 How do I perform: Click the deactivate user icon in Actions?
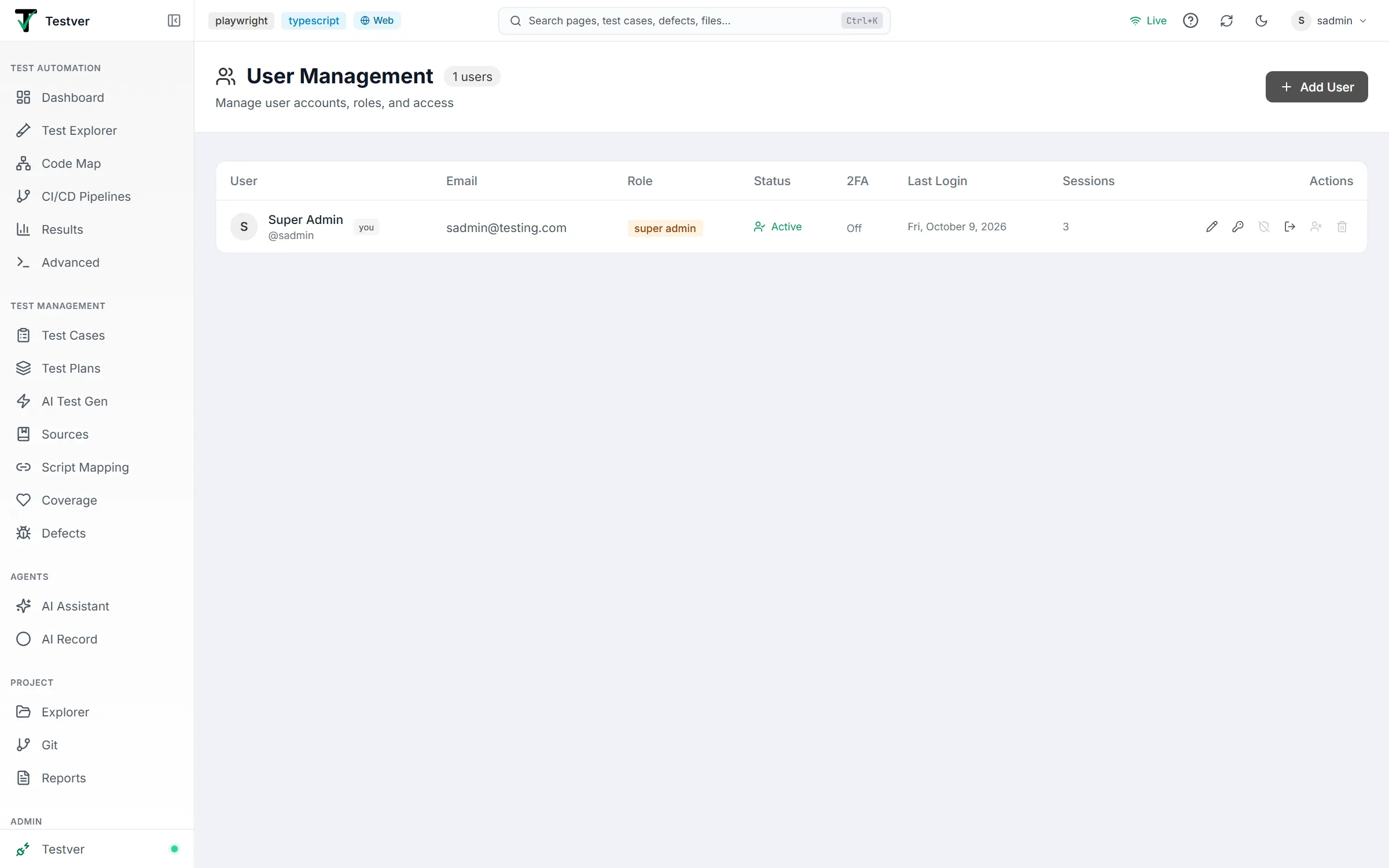coord(1316,227)
